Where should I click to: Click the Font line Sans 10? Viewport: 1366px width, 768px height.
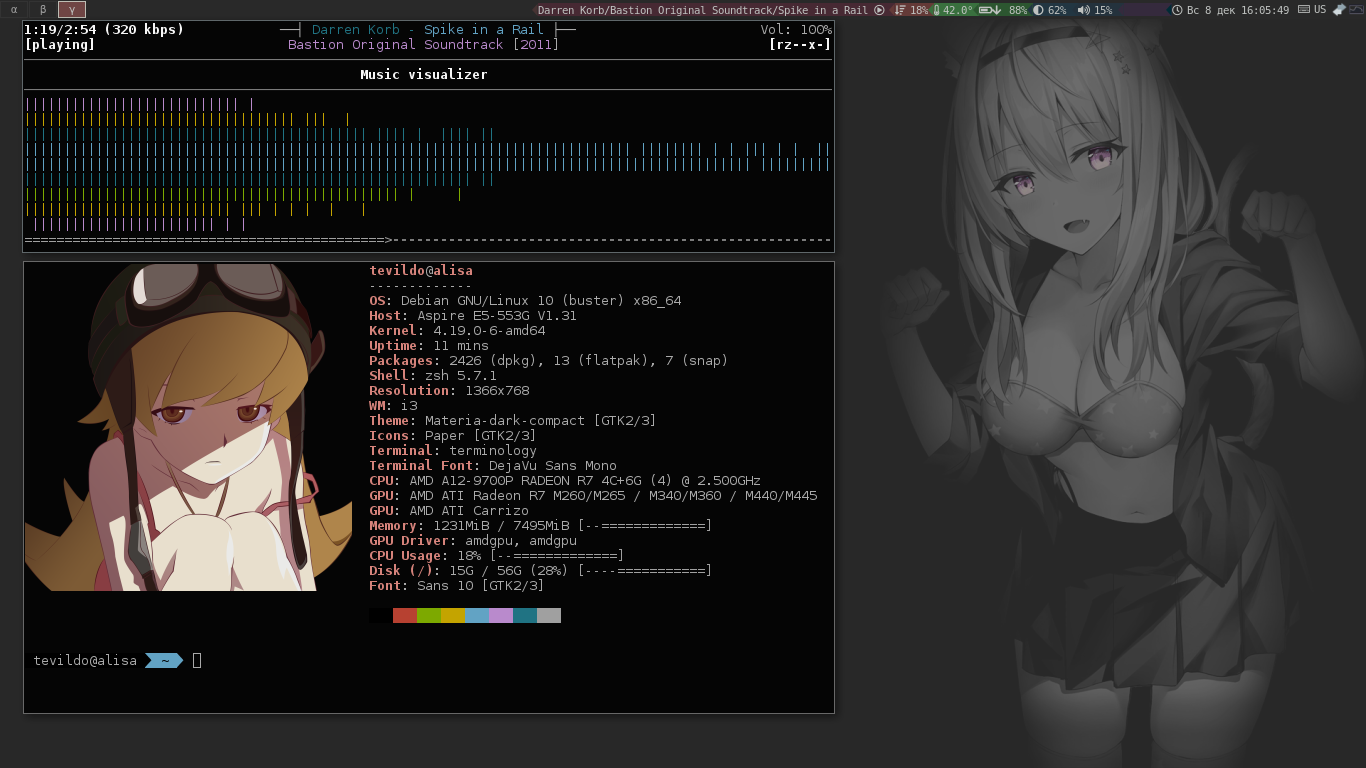click(457, 586)
